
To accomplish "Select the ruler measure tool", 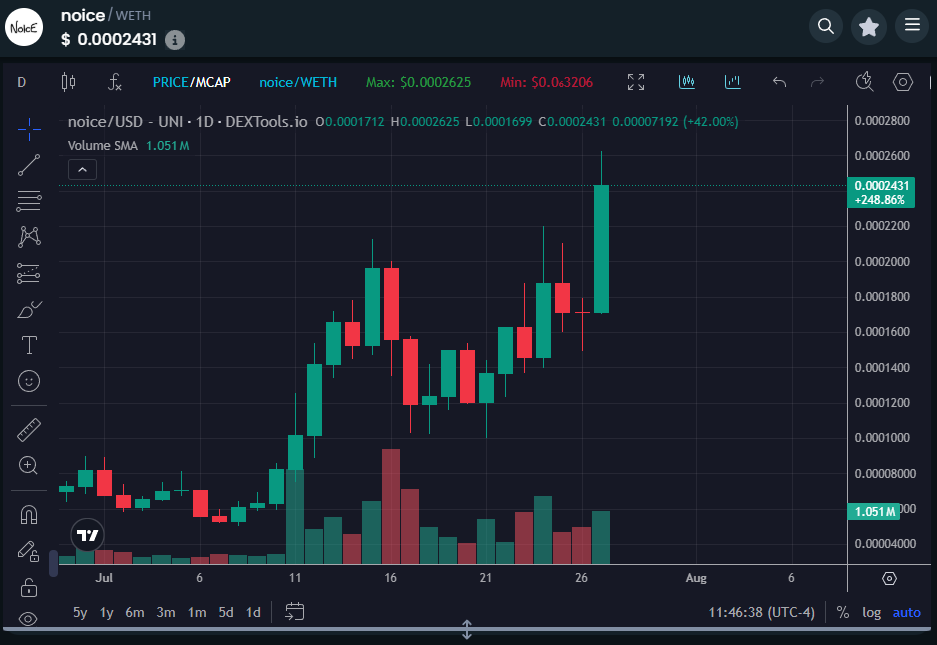I will click(29, 429).
